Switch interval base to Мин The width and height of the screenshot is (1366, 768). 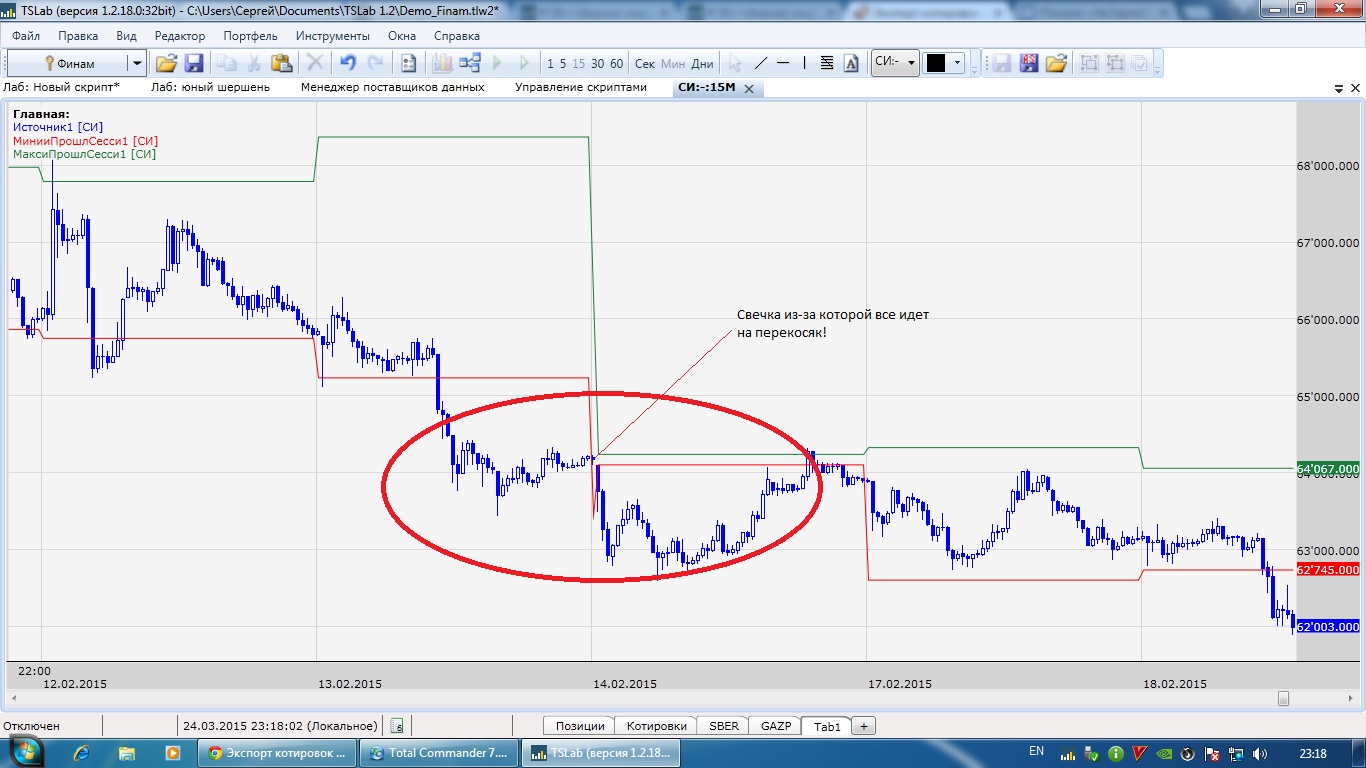(x=673, y=63)
